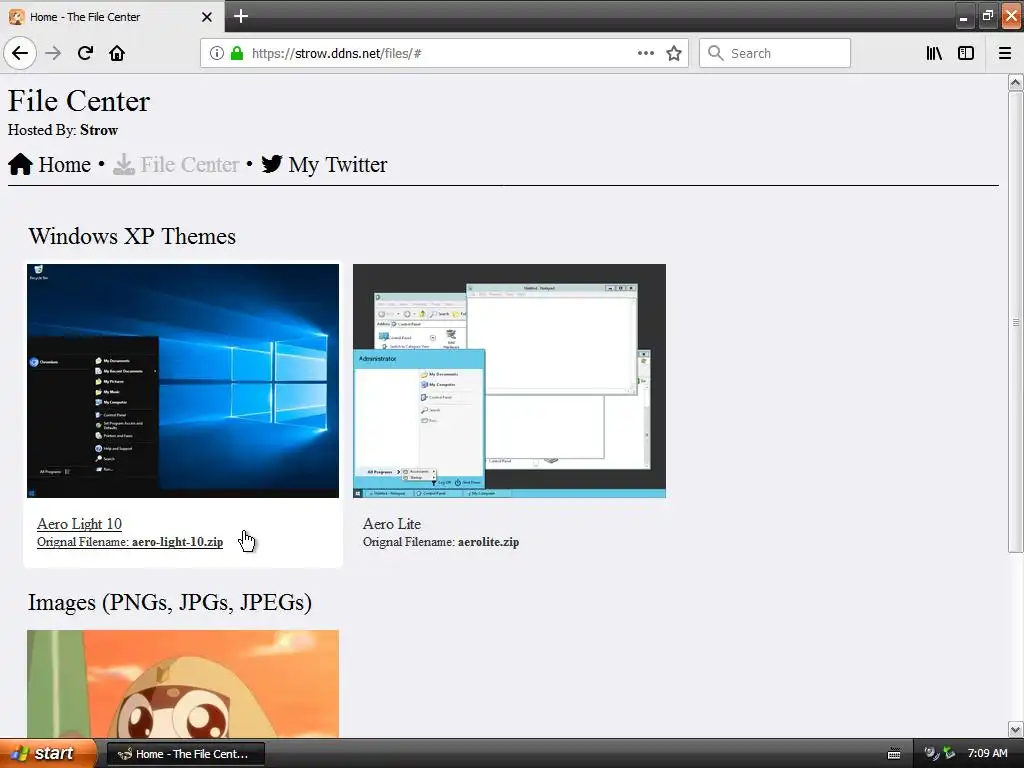Download aero-light-10.zip filename link
Image resolution: width=1024 pixels, height=768 pixels.
(x=130, y=542)
